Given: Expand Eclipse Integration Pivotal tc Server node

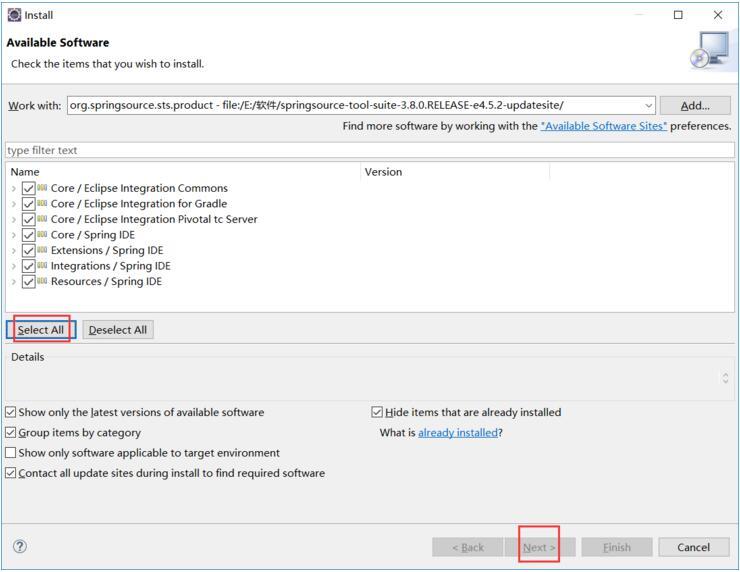Looking at the screenshot, I should [14, 219].
